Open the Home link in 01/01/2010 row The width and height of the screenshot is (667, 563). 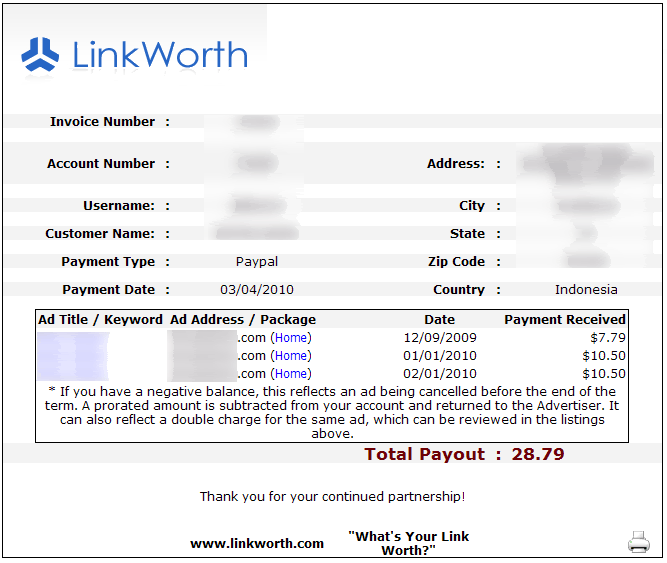click(291, 355)
